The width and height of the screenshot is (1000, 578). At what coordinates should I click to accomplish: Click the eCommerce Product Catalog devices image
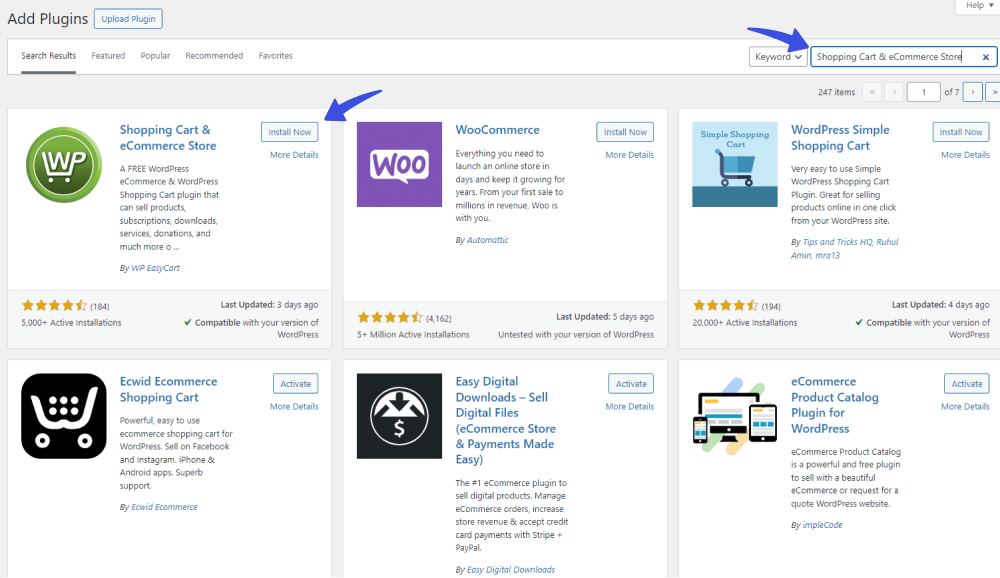click(x=735, y=416)
